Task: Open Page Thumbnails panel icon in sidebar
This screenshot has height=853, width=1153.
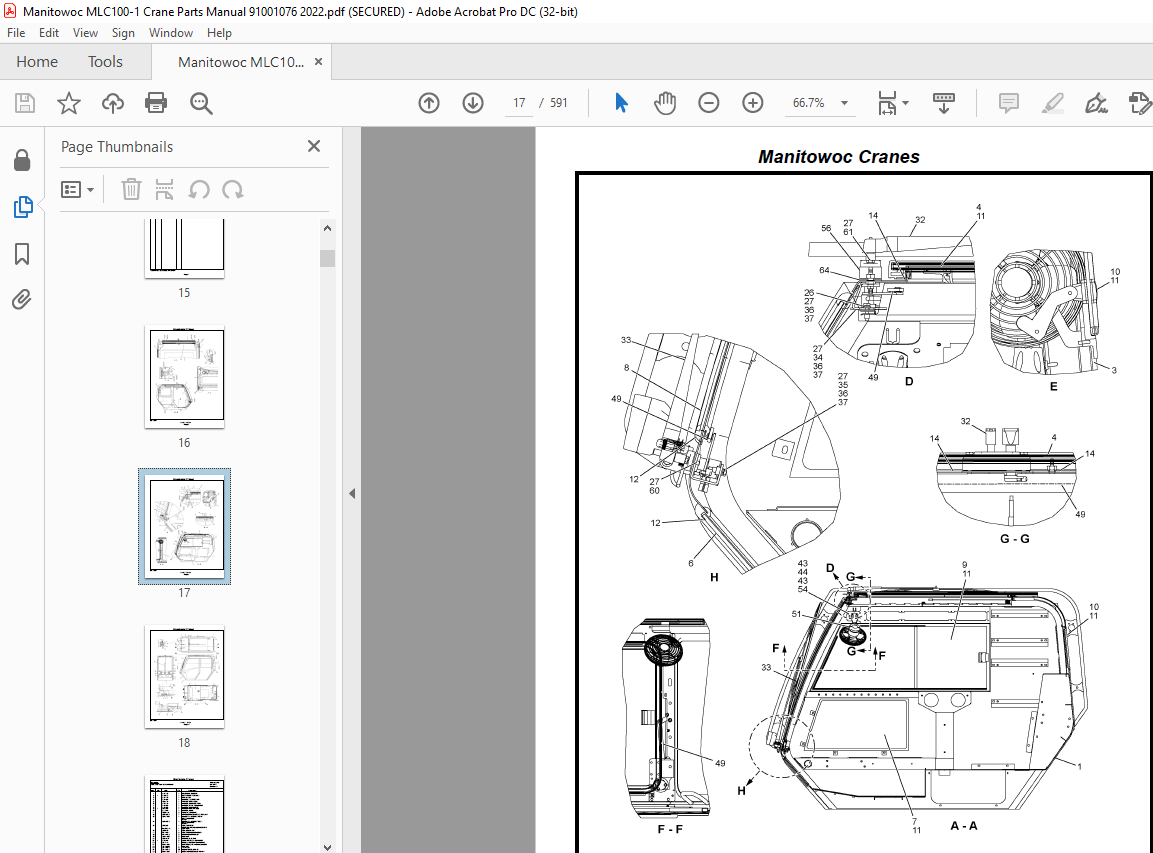Action: (23, 207)
